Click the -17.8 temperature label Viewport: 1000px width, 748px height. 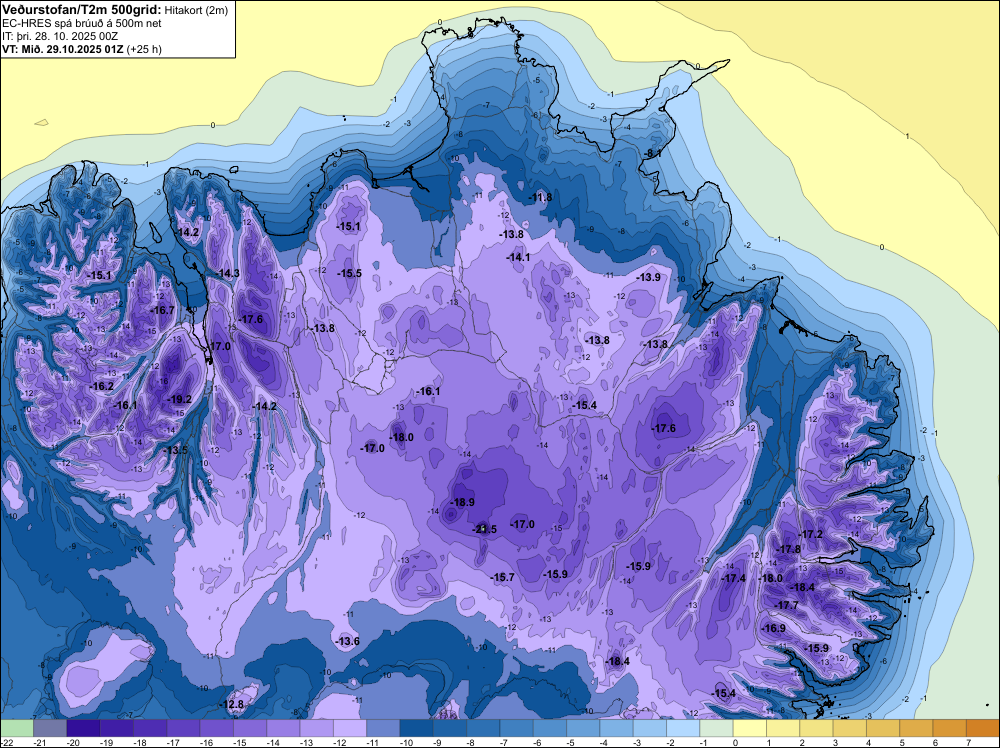point(789,549)
